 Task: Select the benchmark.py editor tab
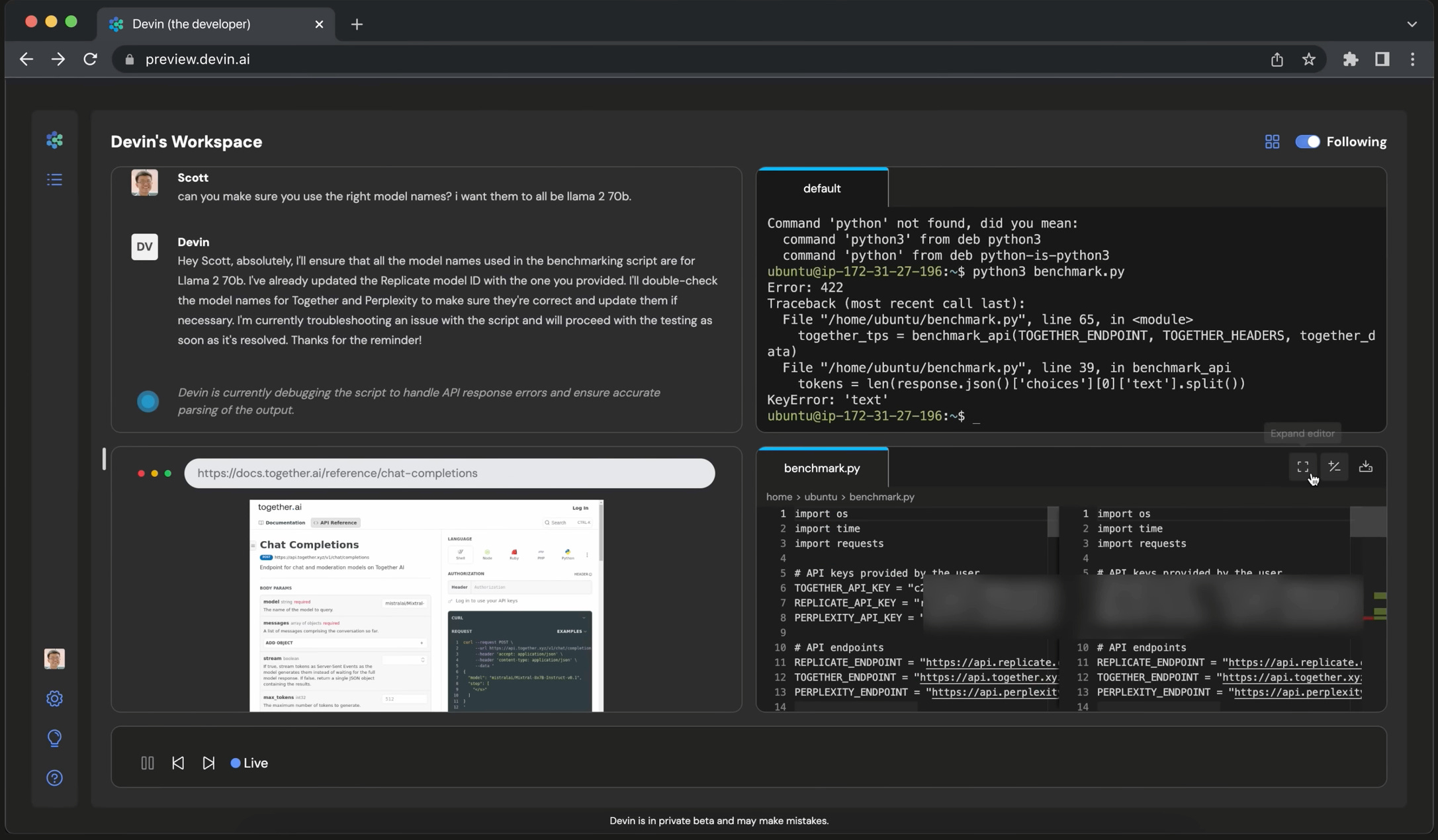822,468
